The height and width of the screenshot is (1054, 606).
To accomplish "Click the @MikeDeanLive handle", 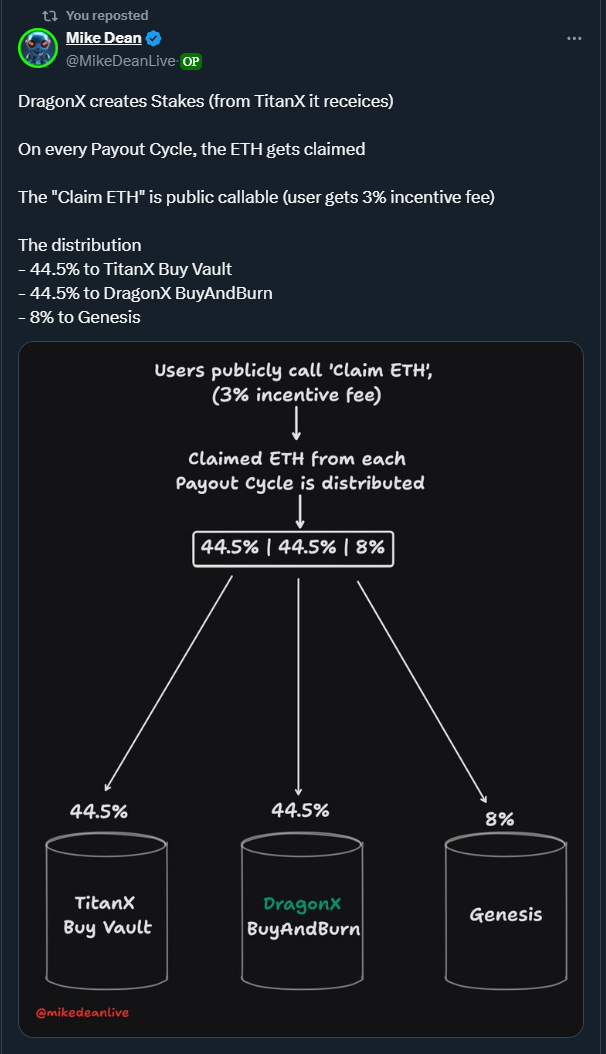I will 121,61.
